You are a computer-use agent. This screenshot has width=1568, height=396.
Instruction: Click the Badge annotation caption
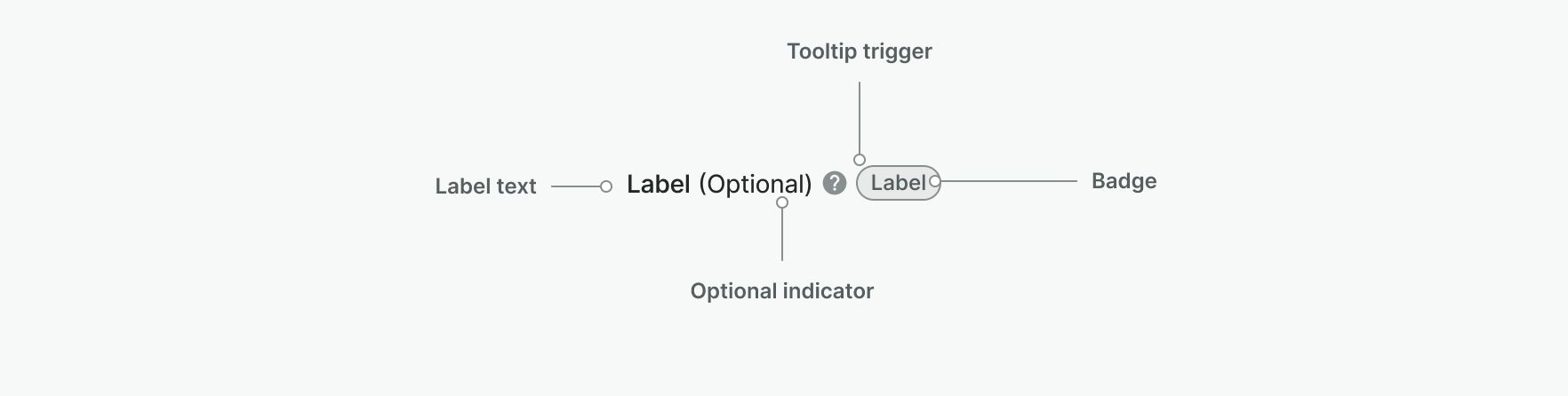[1124, 181]
